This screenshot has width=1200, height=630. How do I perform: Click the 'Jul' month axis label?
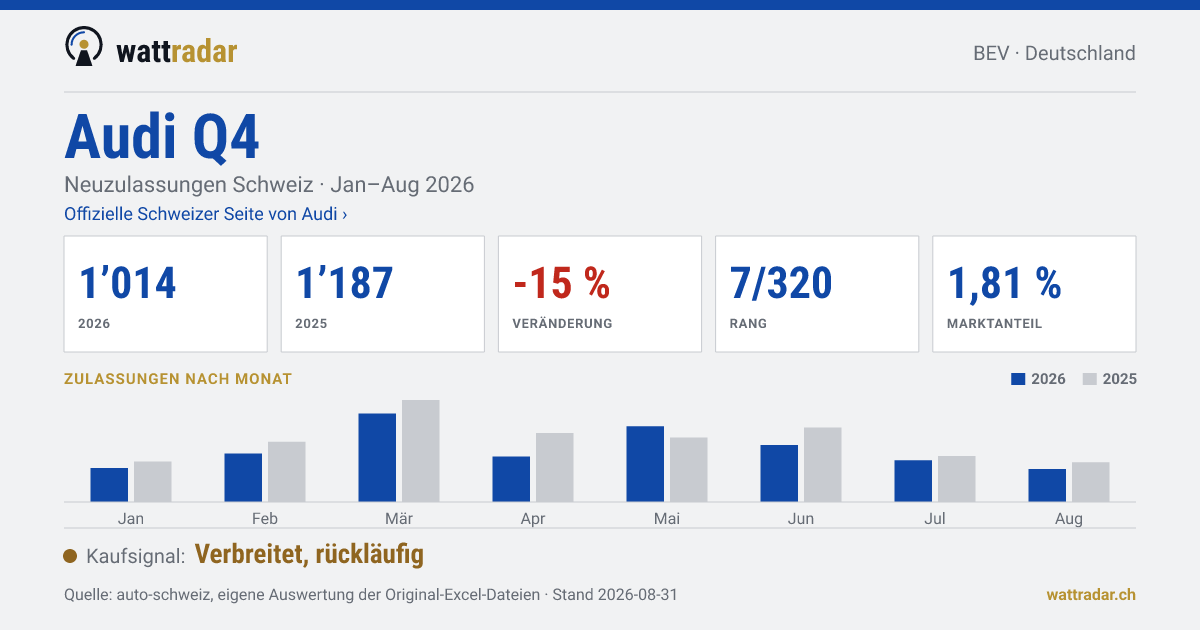click(935, 519)
